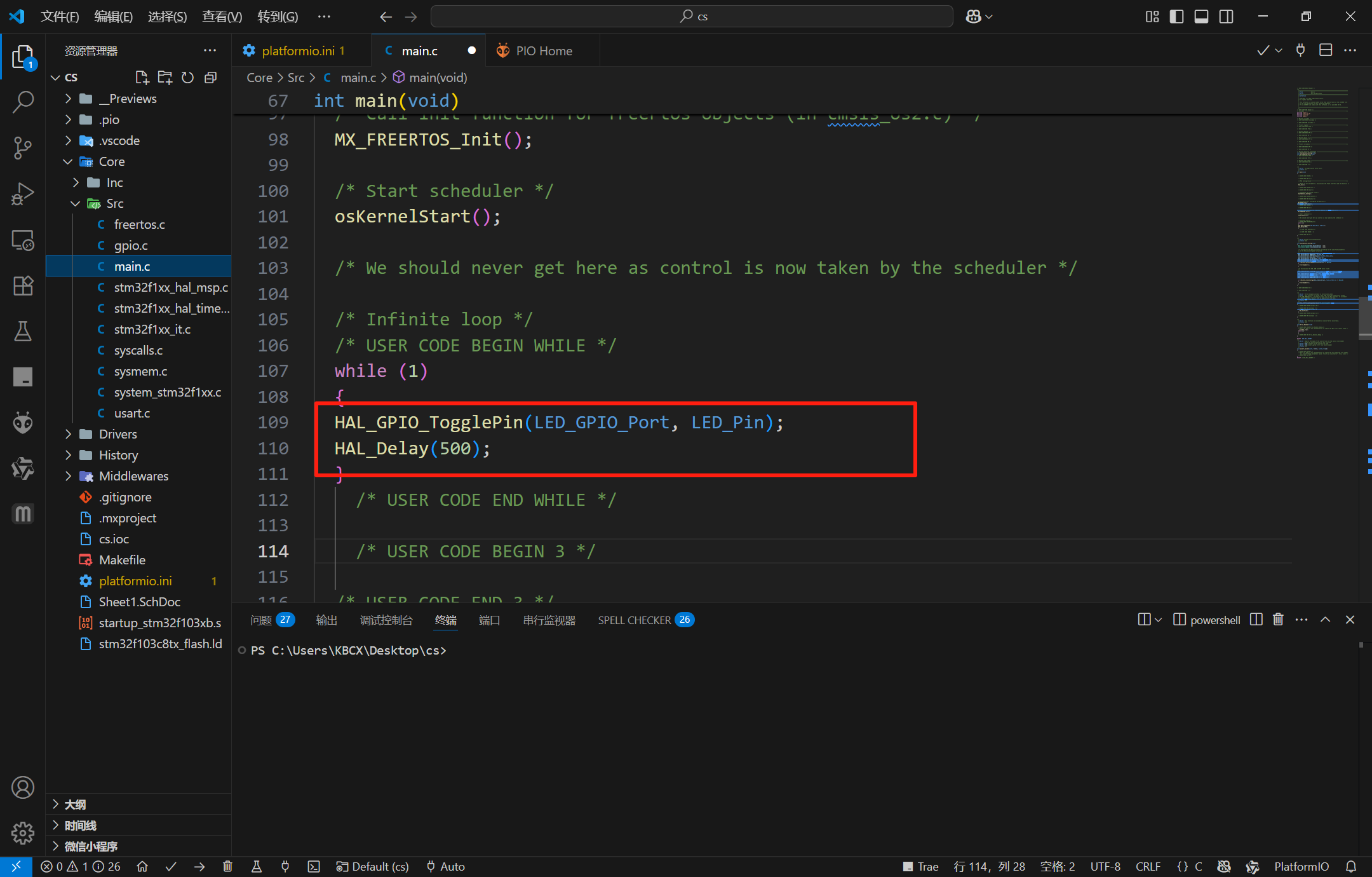The width and height of the screenshot is (1372, 877).
Task: Toggle the primary sidebar visibility
Action: (x=1176, y=17)
